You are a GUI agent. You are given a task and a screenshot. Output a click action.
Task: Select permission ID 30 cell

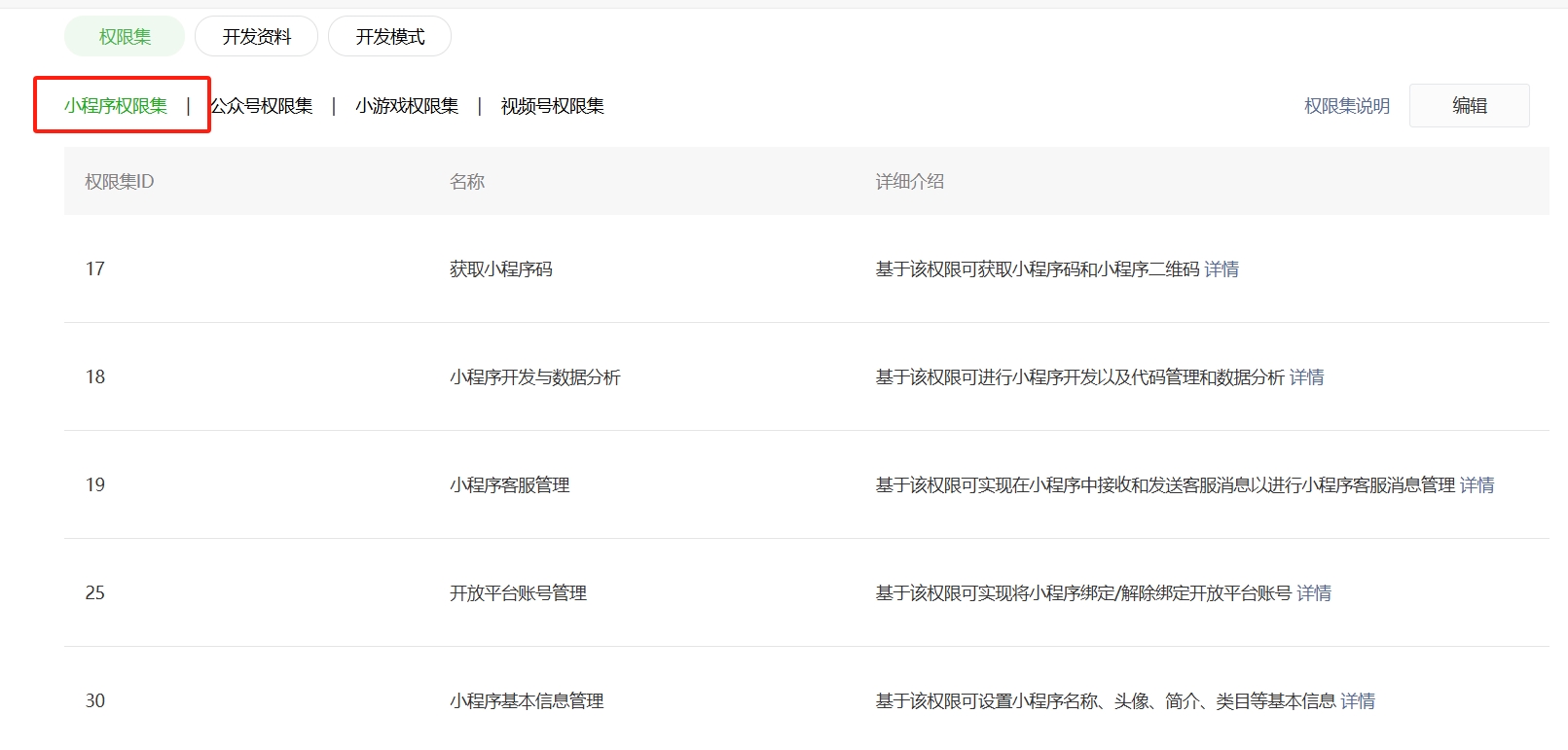tap(95, 701)
